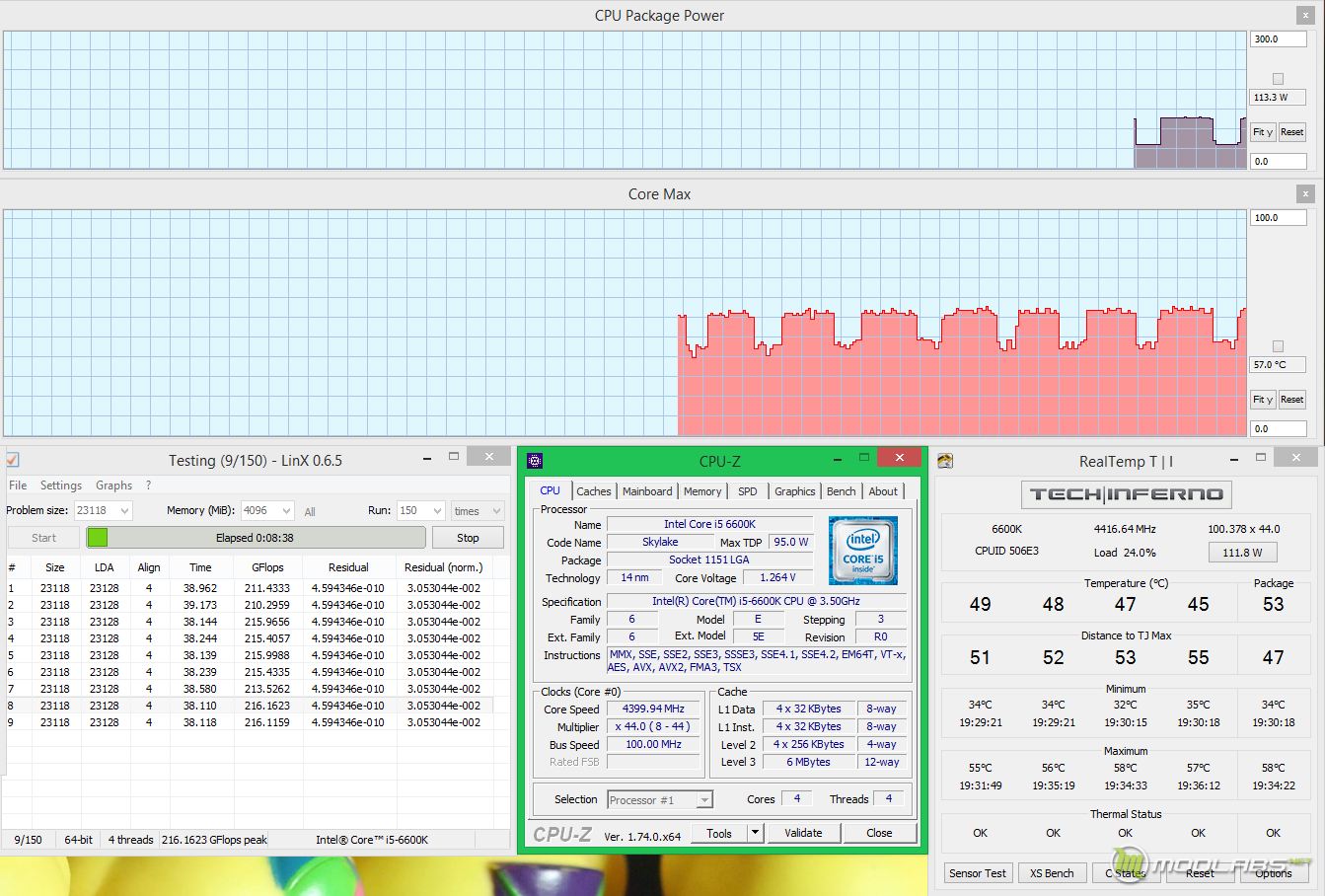
Task: Switch to the Bench tab in CPU-Z
Action: click(842, 491)
